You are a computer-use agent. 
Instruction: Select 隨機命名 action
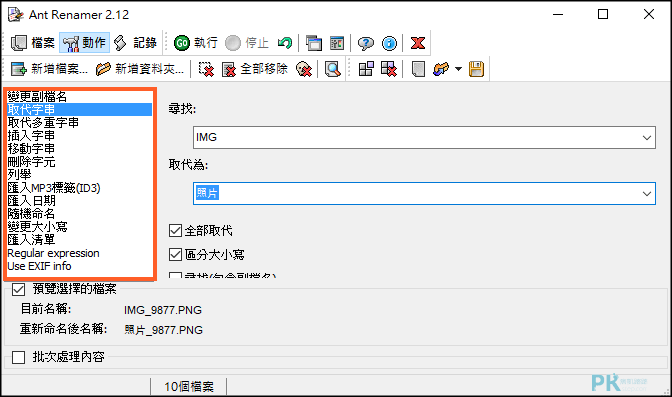(80, 214)
